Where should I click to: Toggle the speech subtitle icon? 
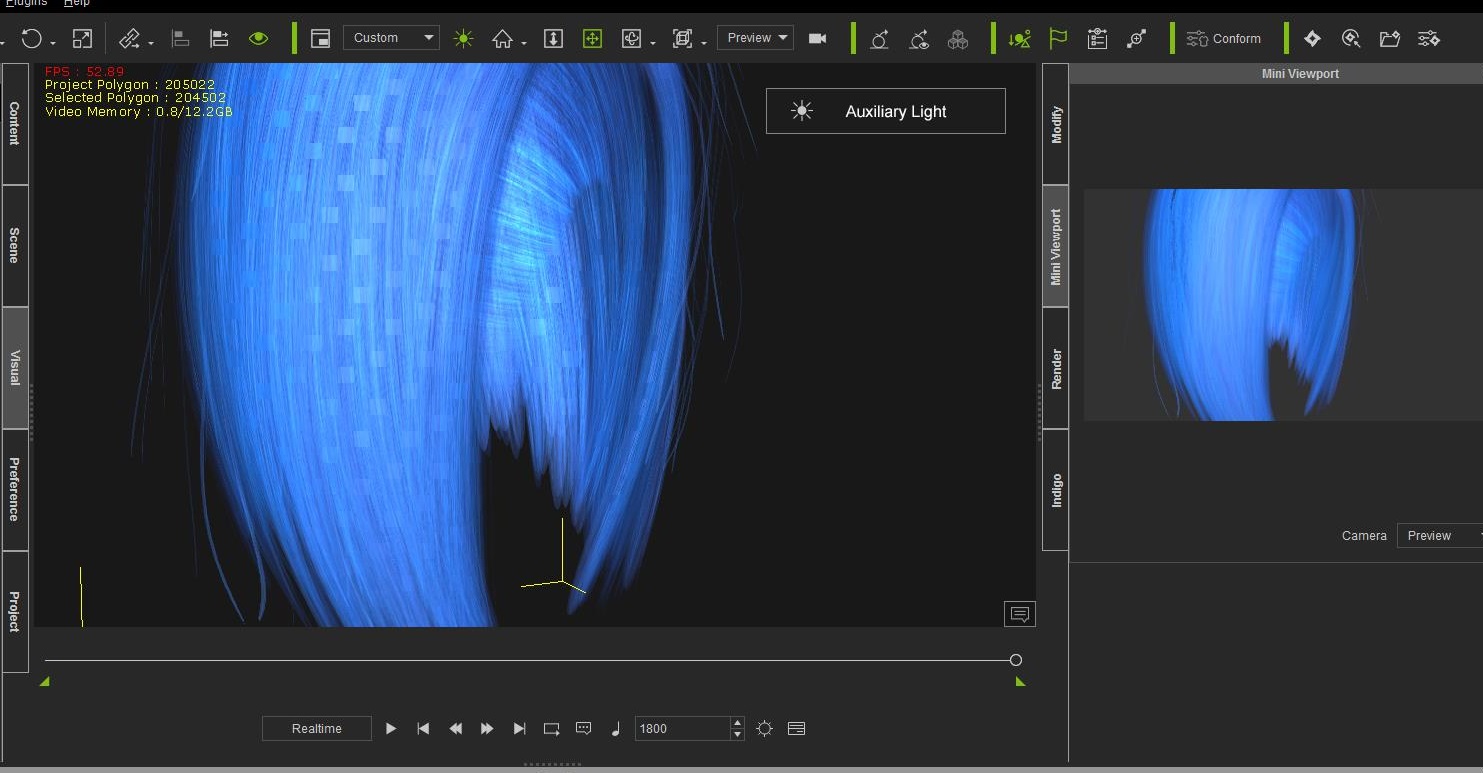584,729
